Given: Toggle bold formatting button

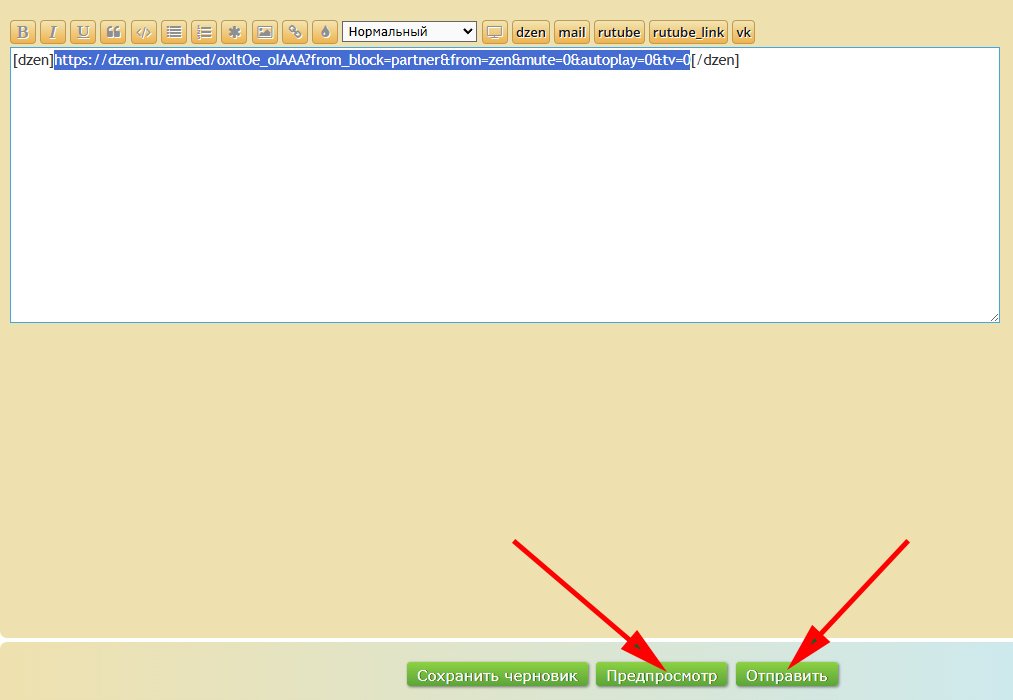Looking at the screenshot, I should click(x=24, y=32).
